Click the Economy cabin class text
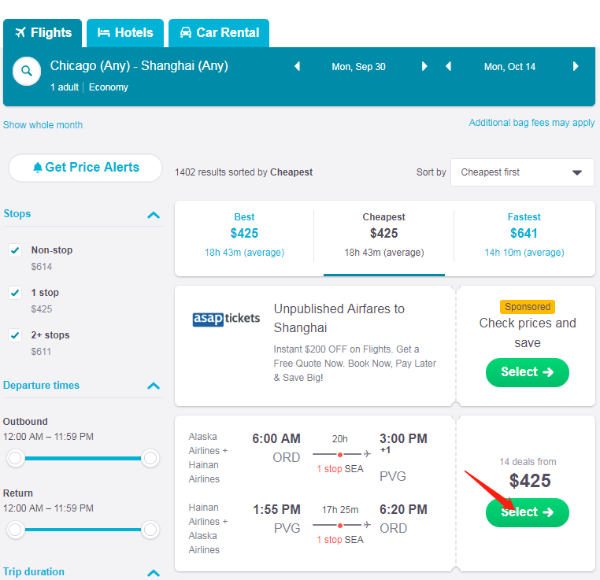Viewport: 600px width, 580px height. coord(109,87)
